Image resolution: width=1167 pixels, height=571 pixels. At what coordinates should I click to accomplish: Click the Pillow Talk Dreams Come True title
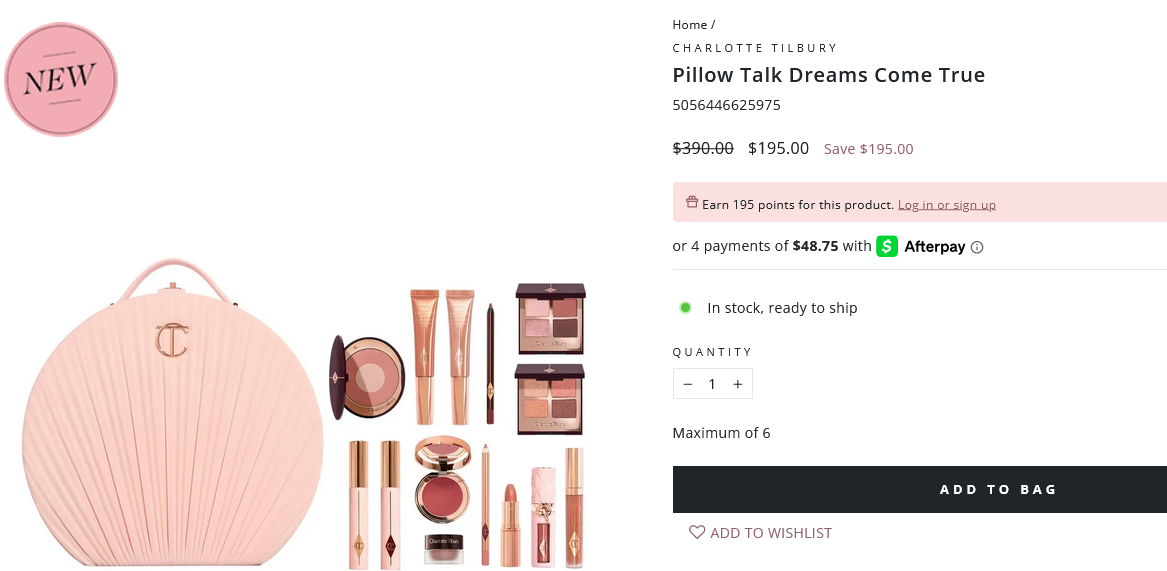[x=828, y=75]
